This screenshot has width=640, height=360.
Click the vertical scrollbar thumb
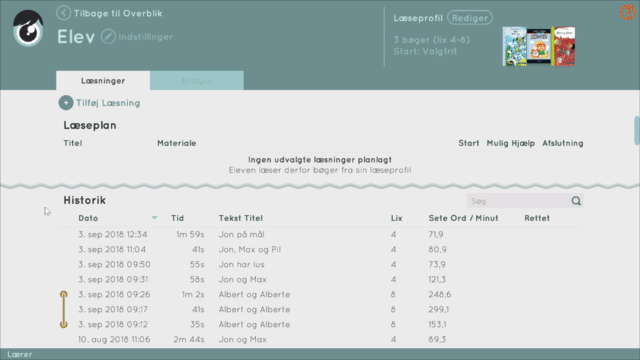[636, 131]
